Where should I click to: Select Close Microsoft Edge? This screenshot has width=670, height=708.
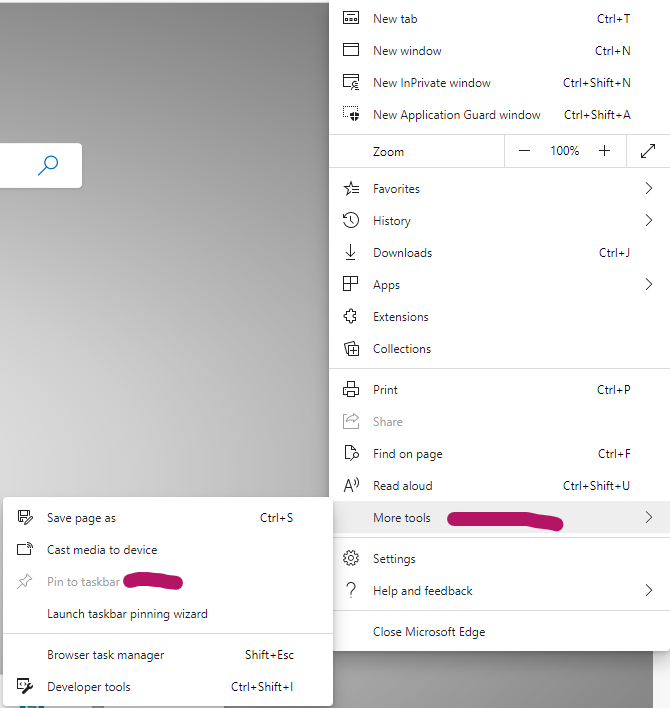point(499,632)
